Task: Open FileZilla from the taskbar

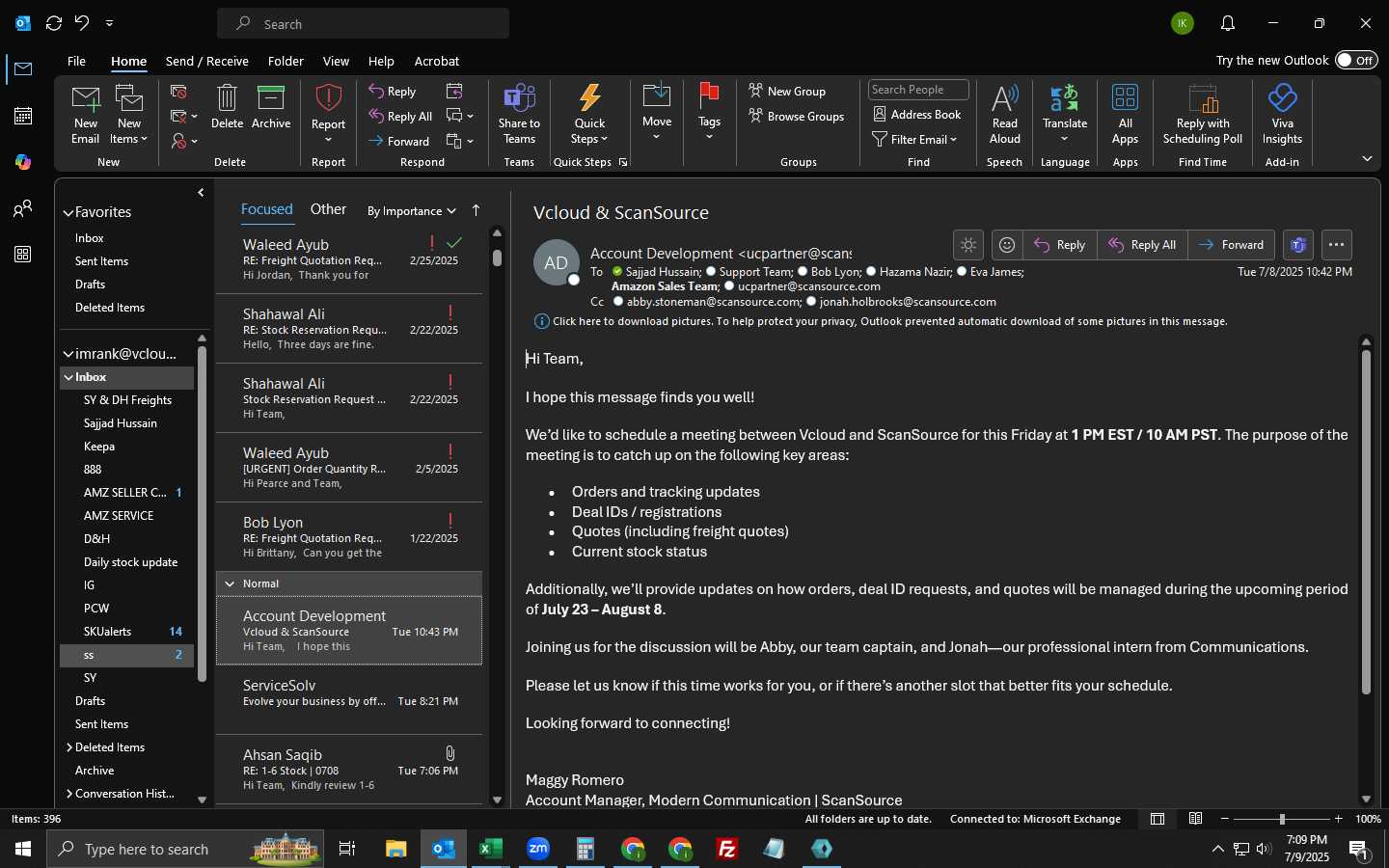Action: point(727,849)
